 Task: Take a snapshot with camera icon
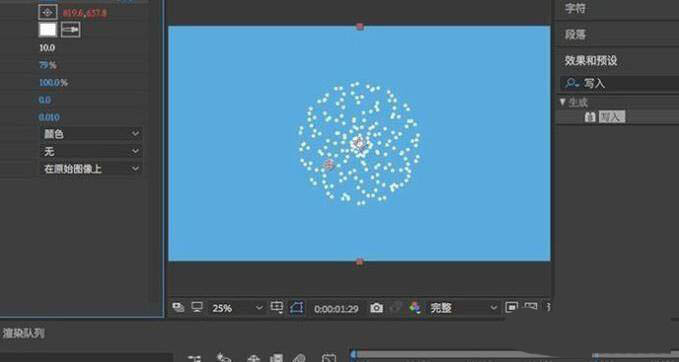tap(376, 308)
